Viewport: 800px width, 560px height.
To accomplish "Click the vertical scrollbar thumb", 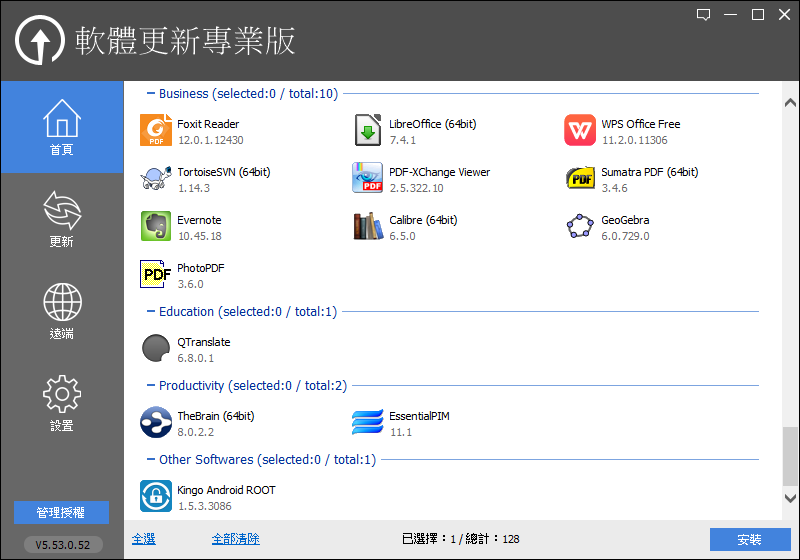I will point(790,456).
